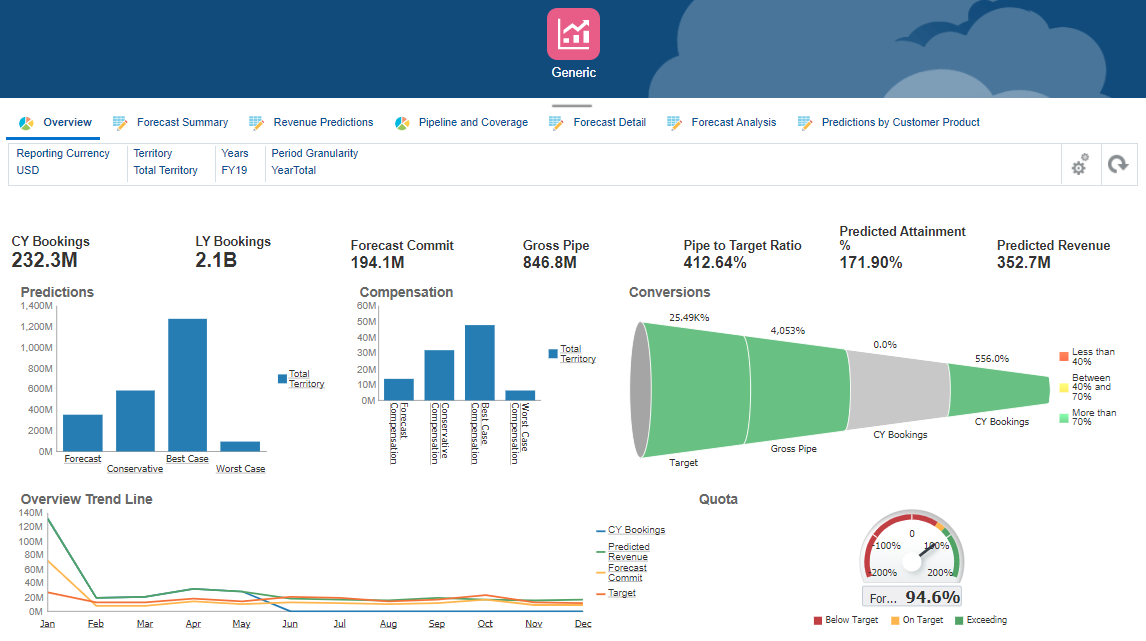Change Period Granularity YearTotal selector
Viewport: 1146px width, 641px height.
tap(314, 162)
